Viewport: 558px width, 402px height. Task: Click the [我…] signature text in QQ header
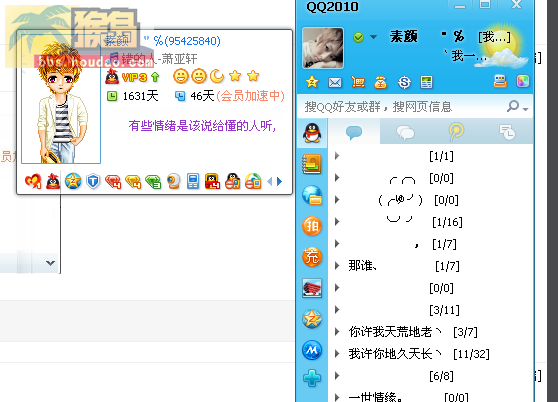tap(494, 37)
